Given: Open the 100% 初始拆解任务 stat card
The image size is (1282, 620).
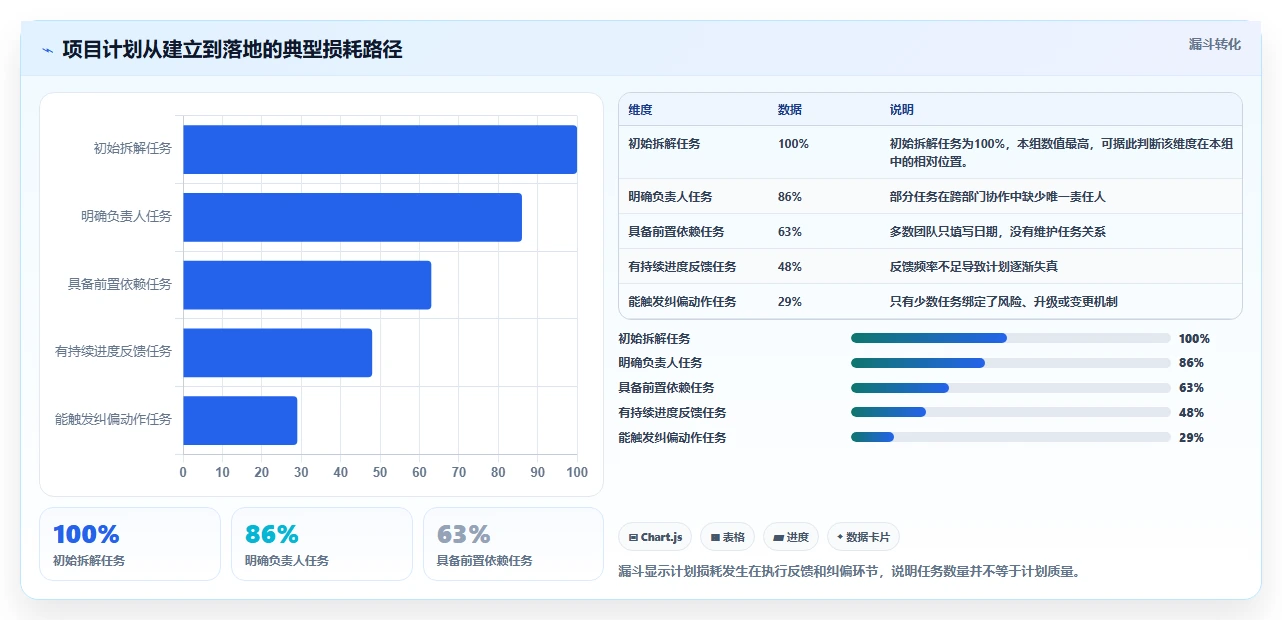Looking at the screenshot, I should pos(130,544).
